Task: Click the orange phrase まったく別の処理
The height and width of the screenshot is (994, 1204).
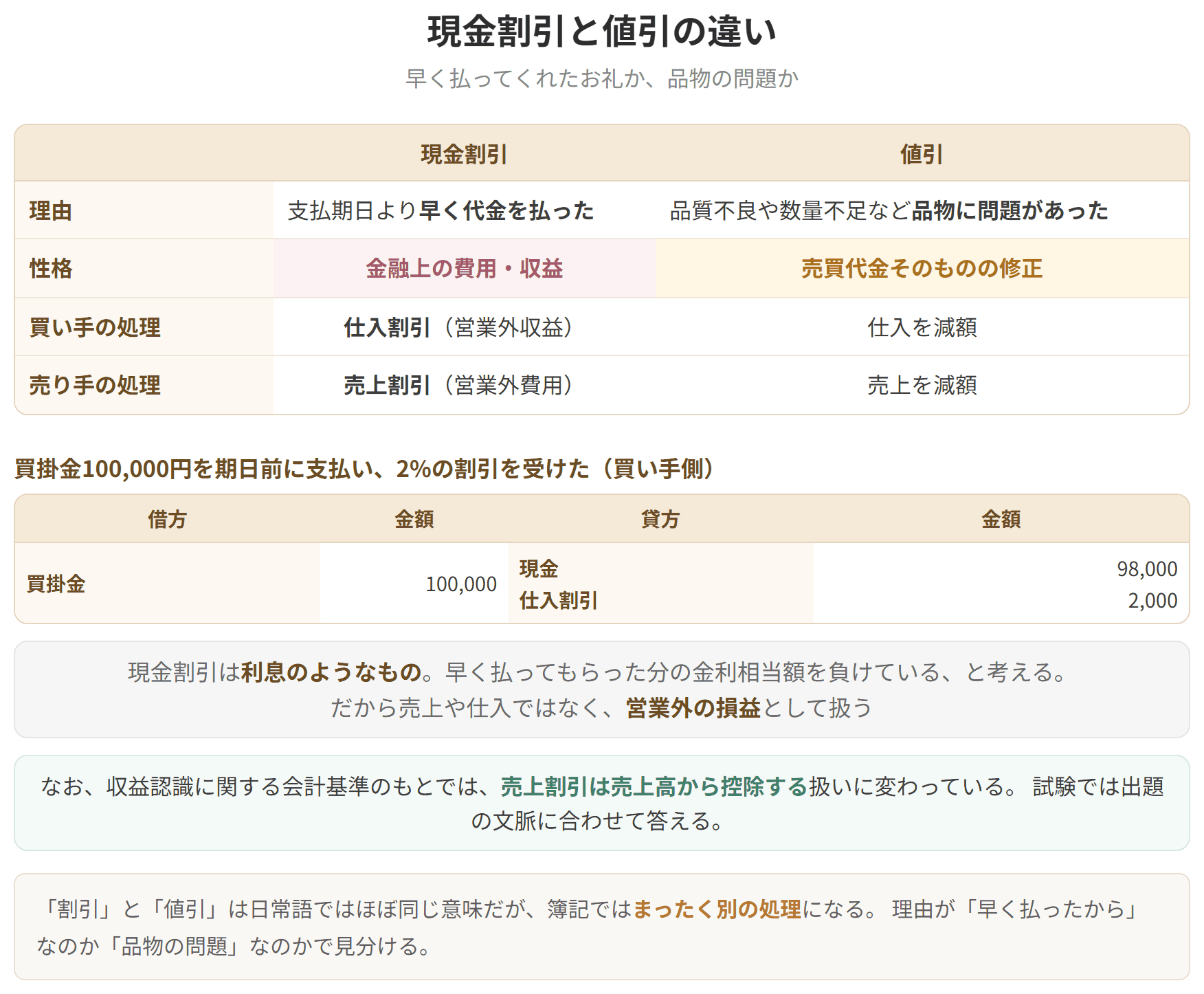Action: [x=717, y=909]
